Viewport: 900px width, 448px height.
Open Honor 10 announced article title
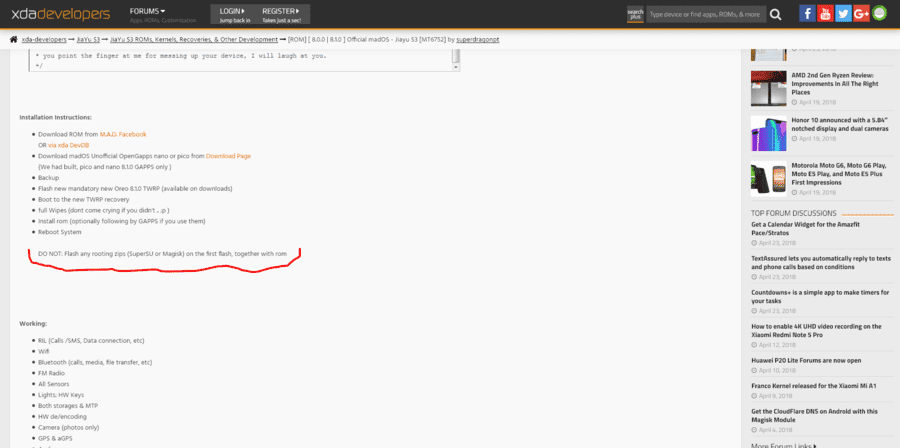(x=839, y=124)
